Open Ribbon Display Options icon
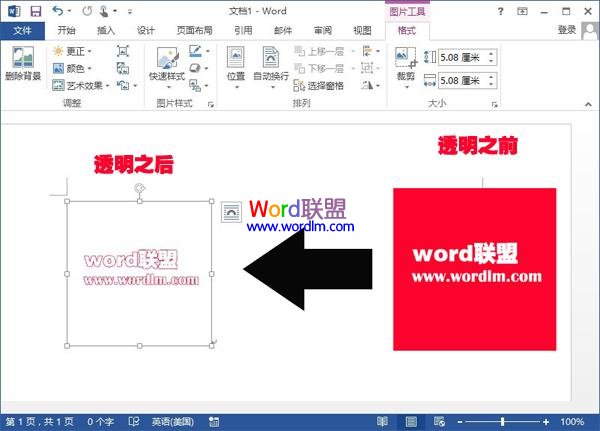This screenshot has width=600, height=431. point(522,11)
